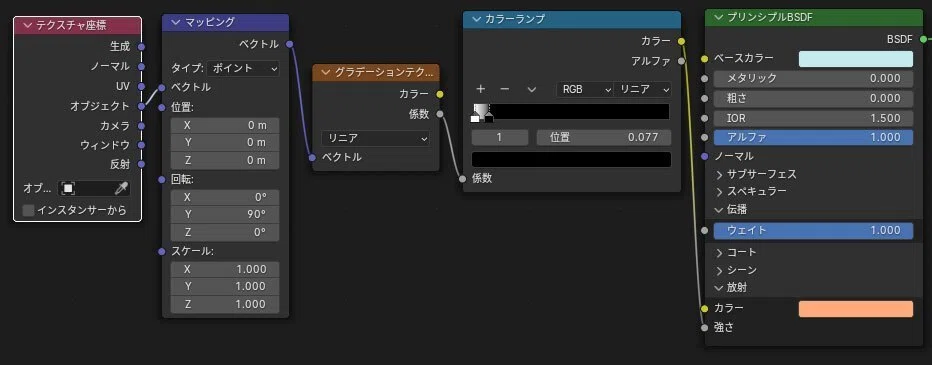Click the scale Y 1.000 field

tap(225, 287)
